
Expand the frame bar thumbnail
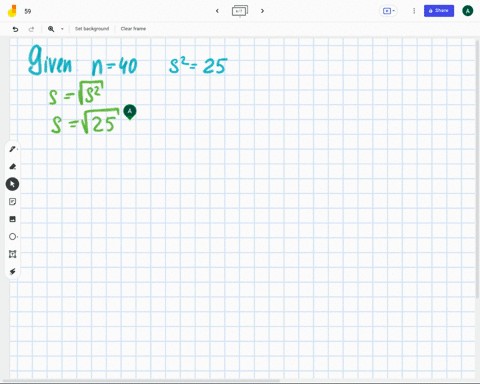pos(240,11)
